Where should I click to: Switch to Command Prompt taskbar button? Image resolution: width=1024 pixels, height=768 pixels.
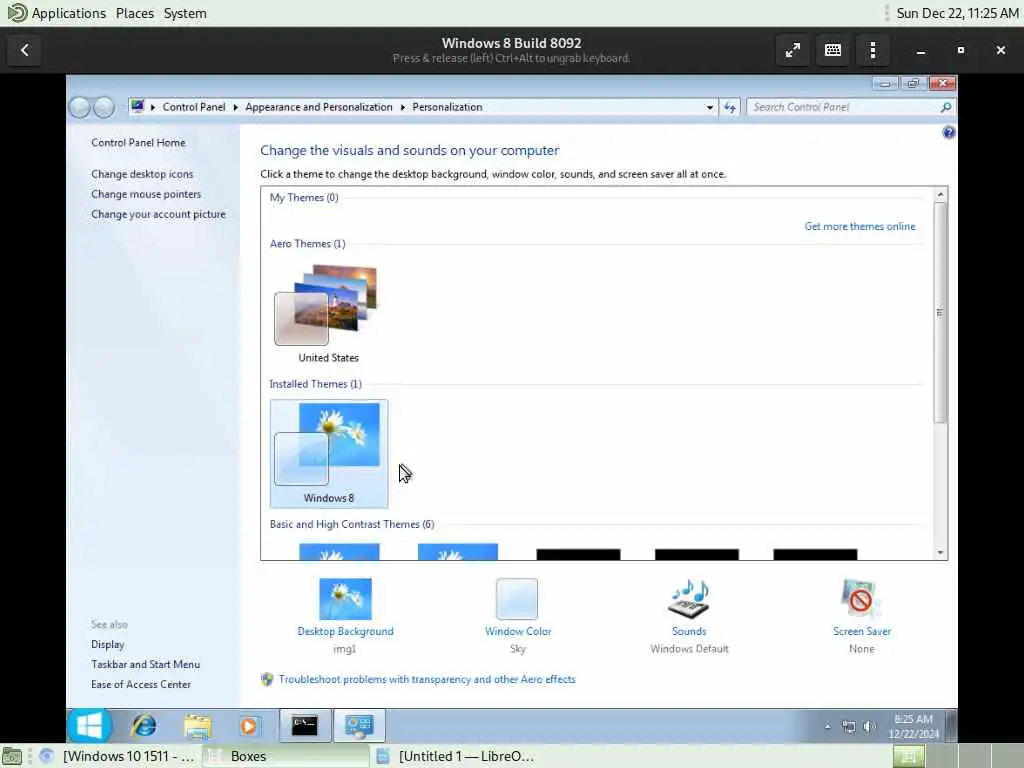(x=305, y=726)
